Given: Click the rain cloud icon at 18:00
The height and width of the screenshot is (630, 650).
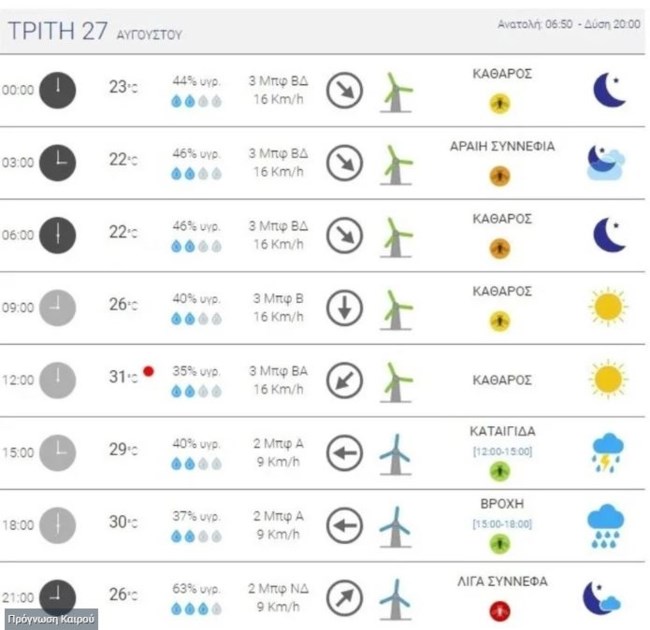Looking at the screenshot, I should pyautogui.click(x=606, y=525).
